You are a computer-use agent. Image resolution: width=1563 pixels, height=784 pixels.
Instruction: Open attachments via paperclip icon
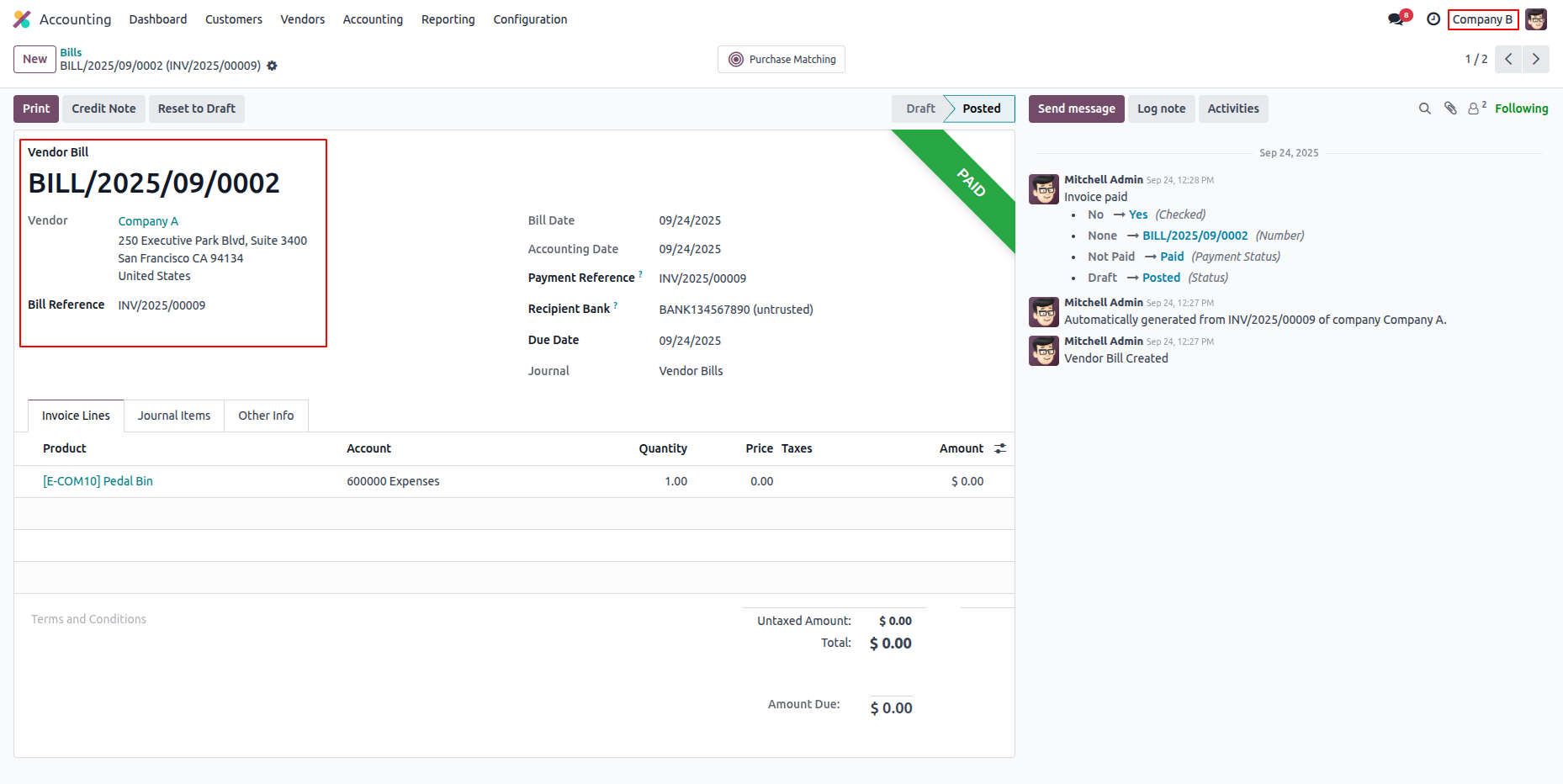coord(1449,109)
